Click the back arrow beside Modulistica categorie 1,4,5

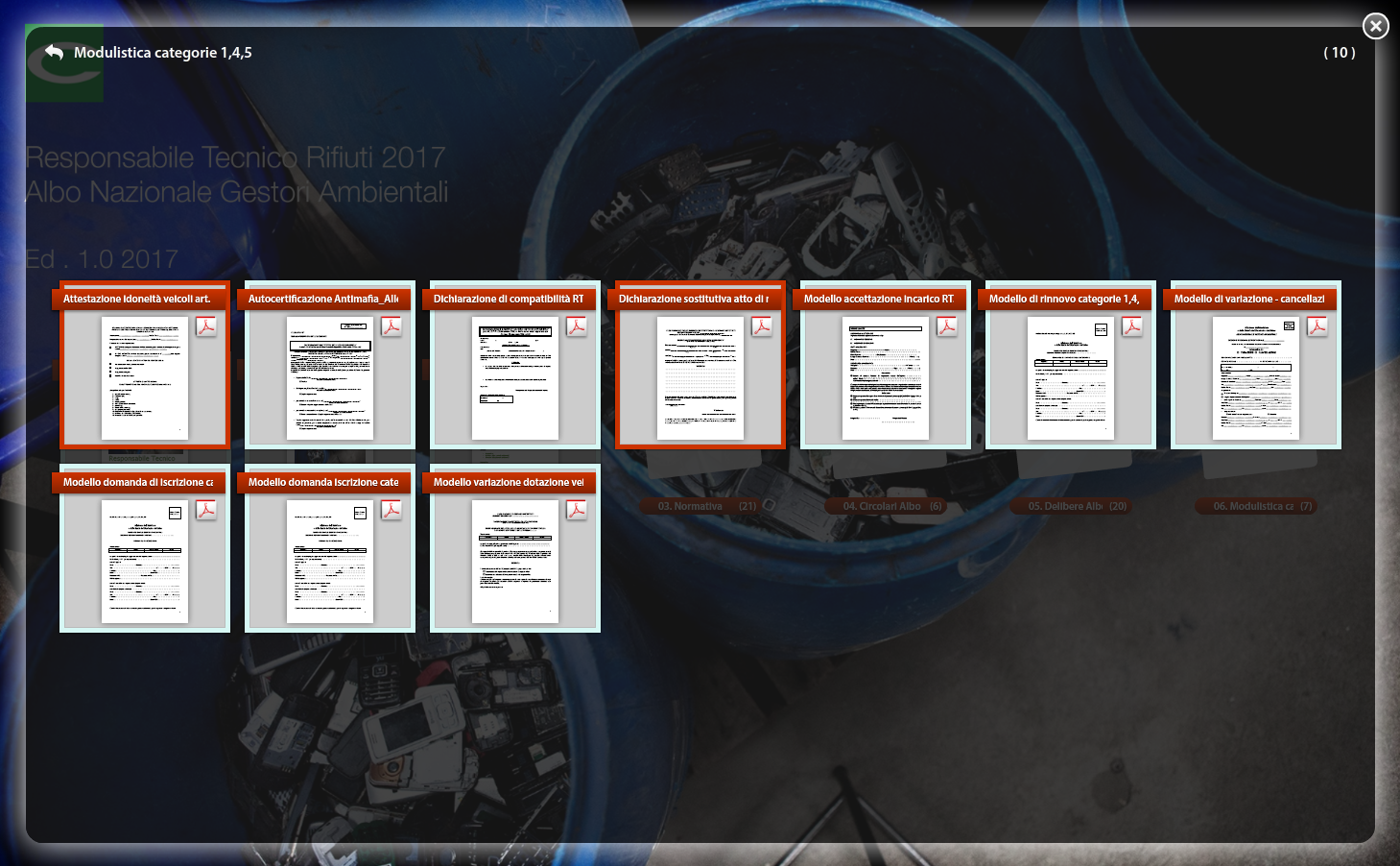tap(54, 52)
